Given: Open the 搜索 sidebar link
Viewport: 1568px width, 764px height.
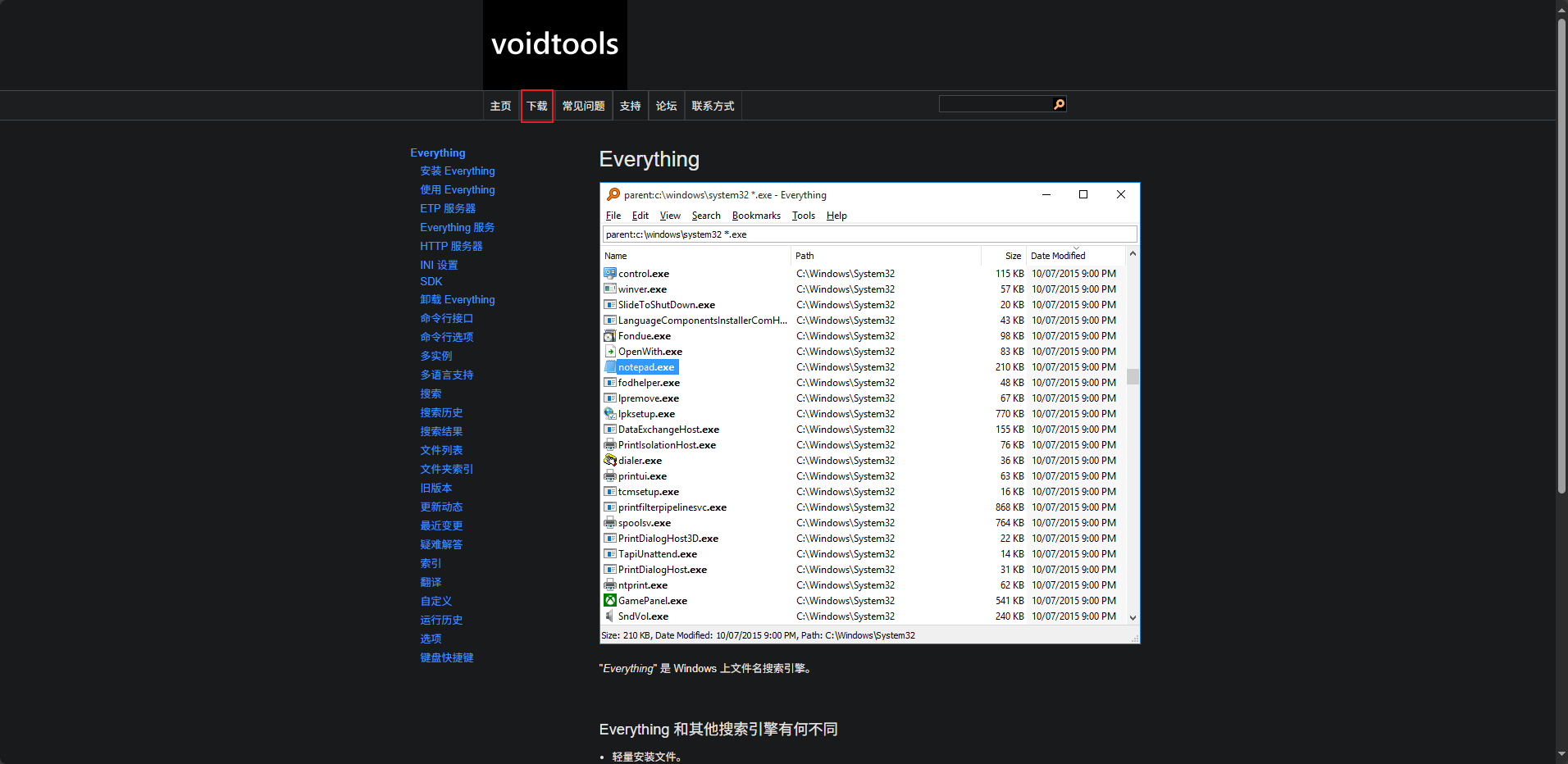Looking at the screenshot, I should (x=431, y=393).
